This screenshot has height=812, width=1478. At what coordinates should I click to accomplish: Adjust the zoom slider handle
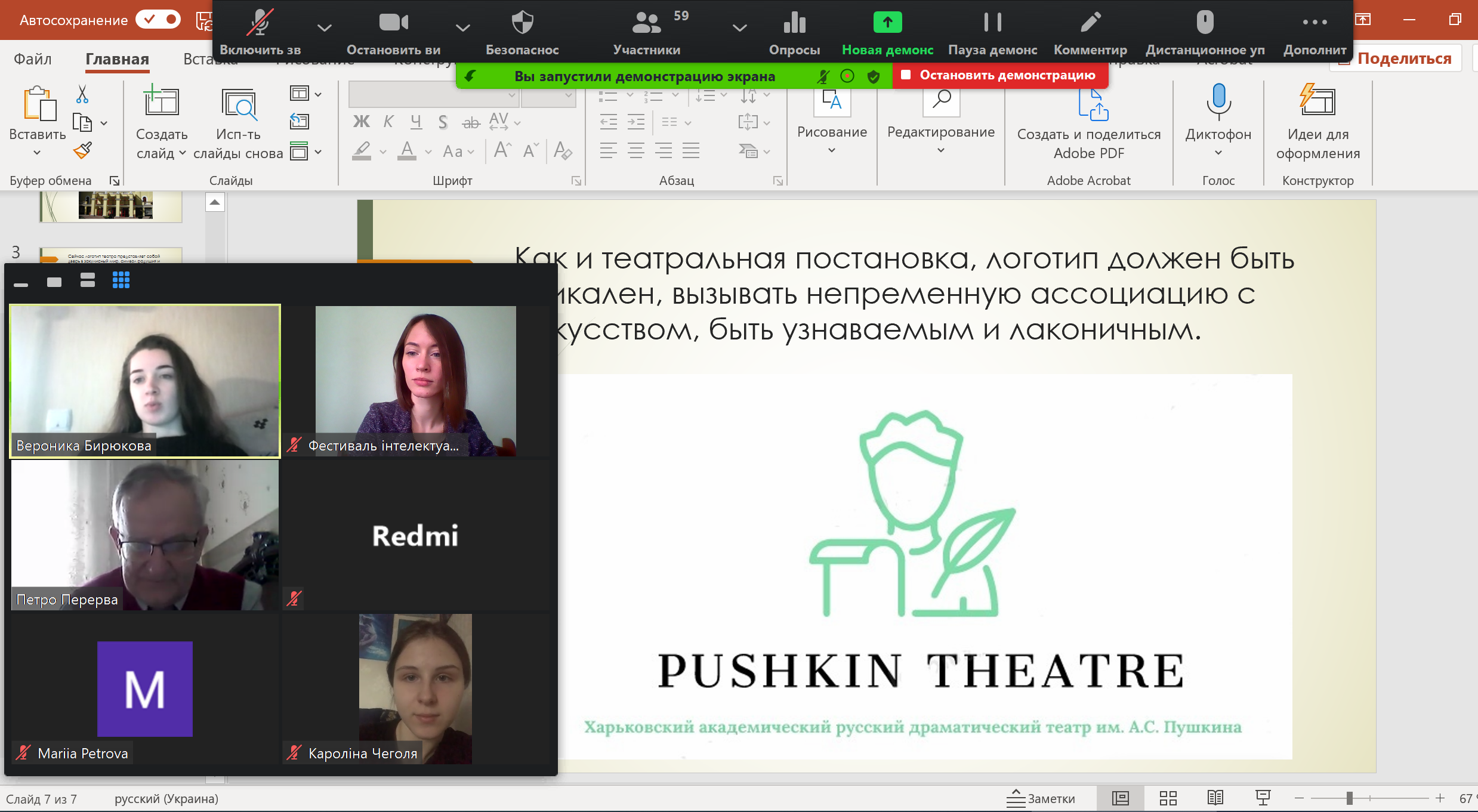[1349, 798]
